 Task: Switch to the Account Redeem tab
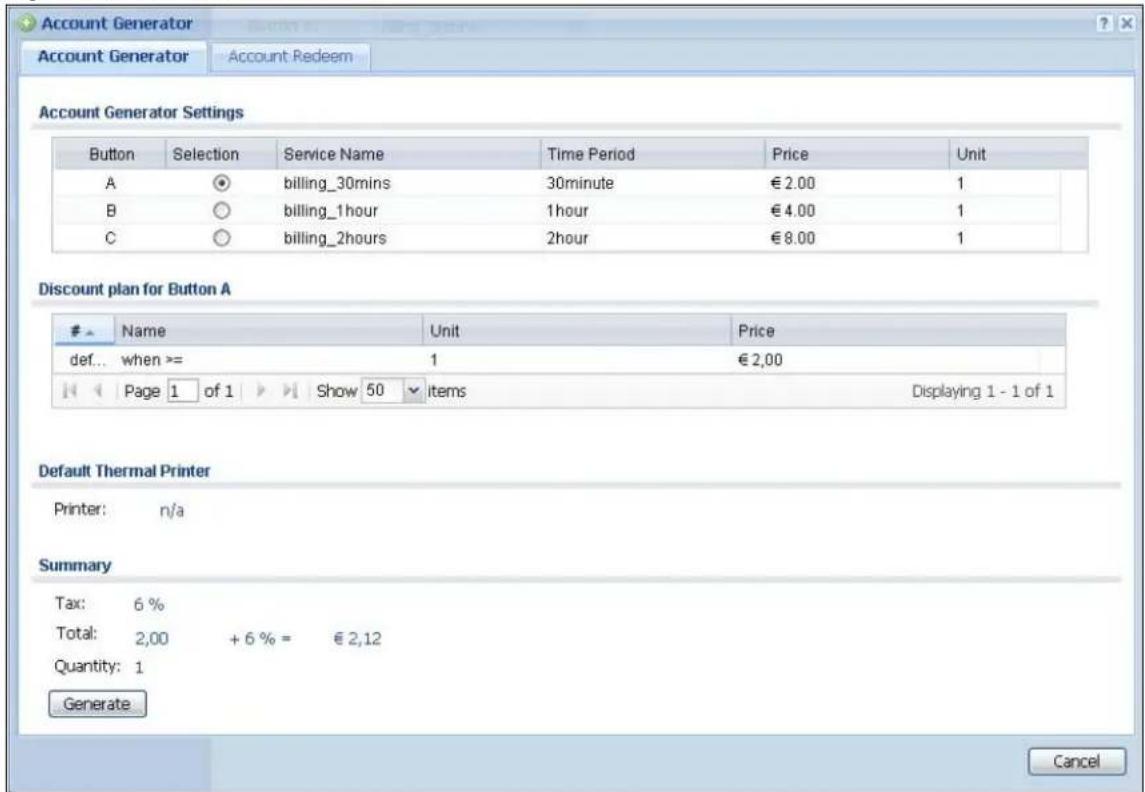click(290, 57)
